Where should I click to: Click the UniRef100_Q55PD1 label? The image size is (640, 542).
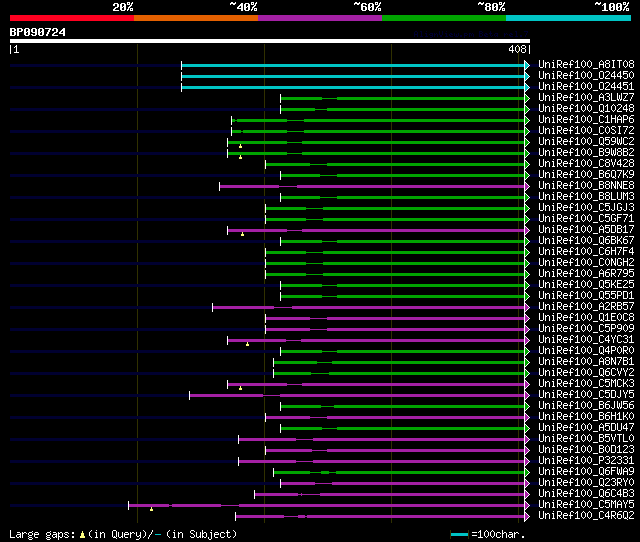coord(586,295)
